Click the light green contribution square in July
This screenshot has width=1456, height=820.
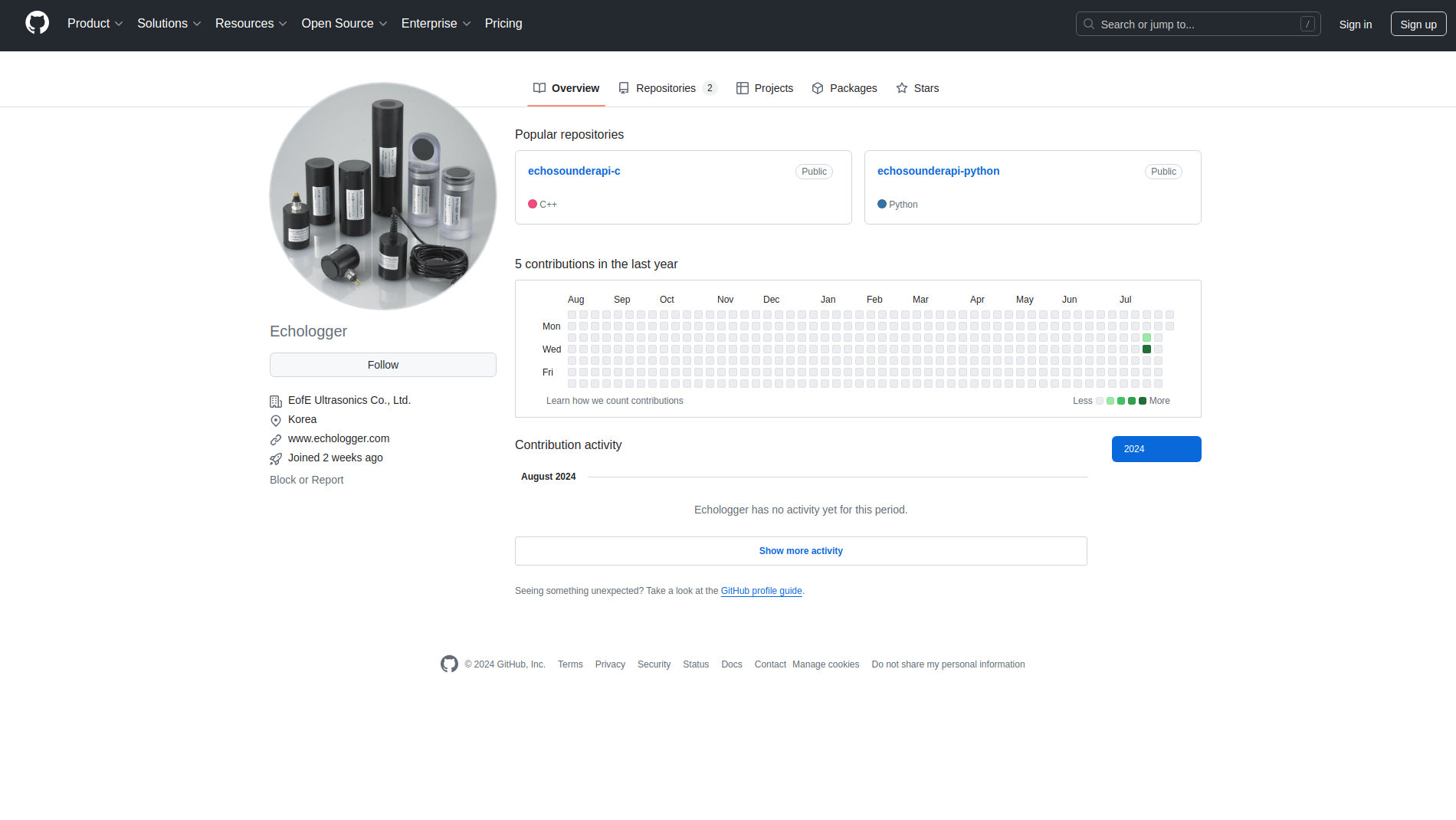click(x=1146, y=338)
